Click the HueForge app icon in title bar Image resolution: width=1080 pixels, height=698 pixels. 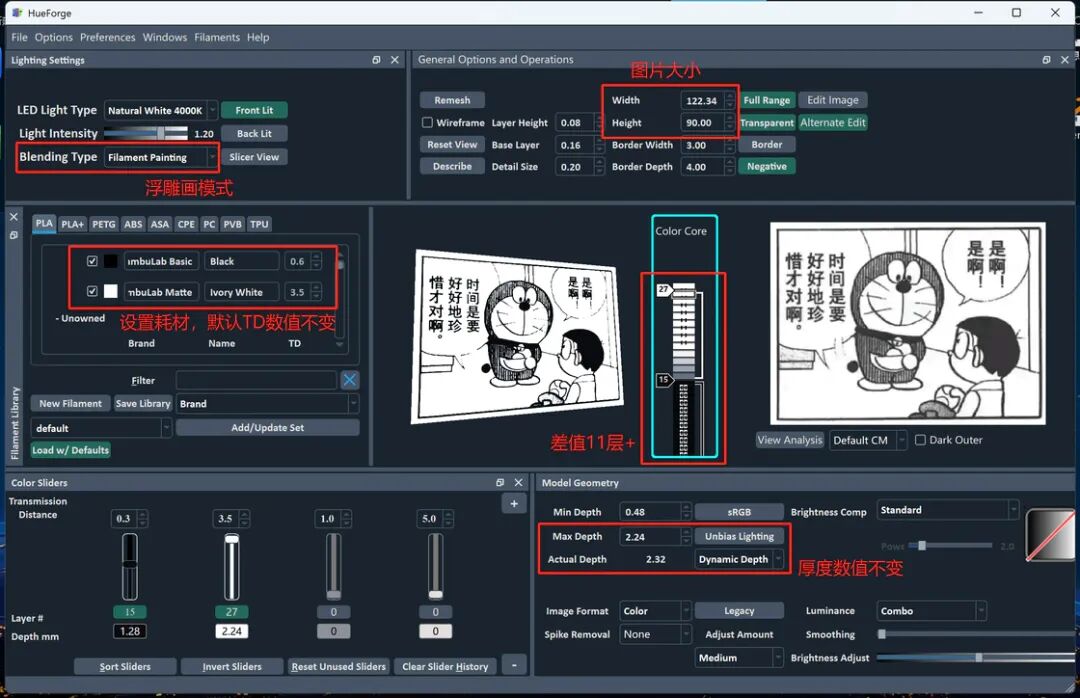[x=17, y=12]
